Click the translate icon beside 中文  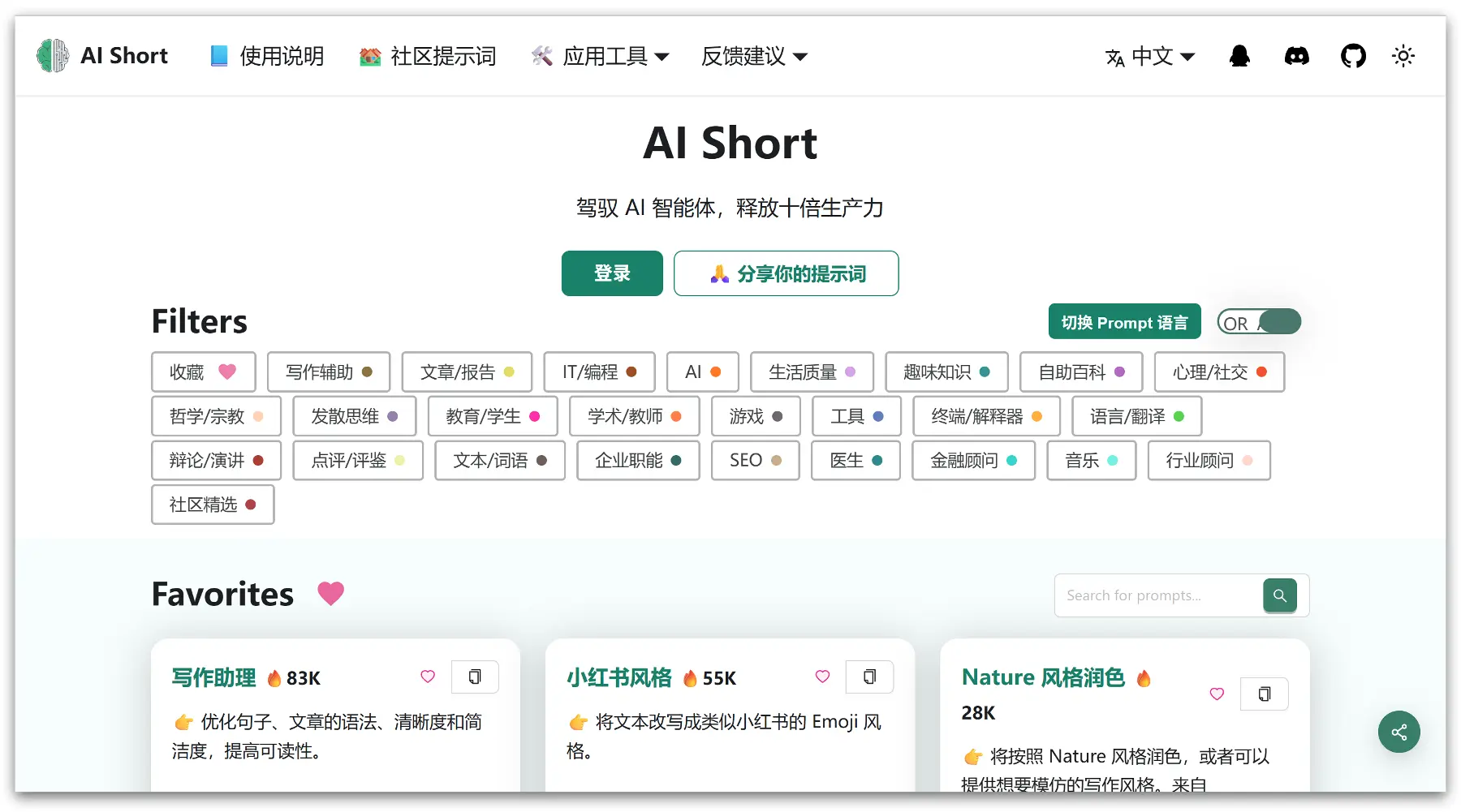pyautogui.click(x=1114, y=57)
